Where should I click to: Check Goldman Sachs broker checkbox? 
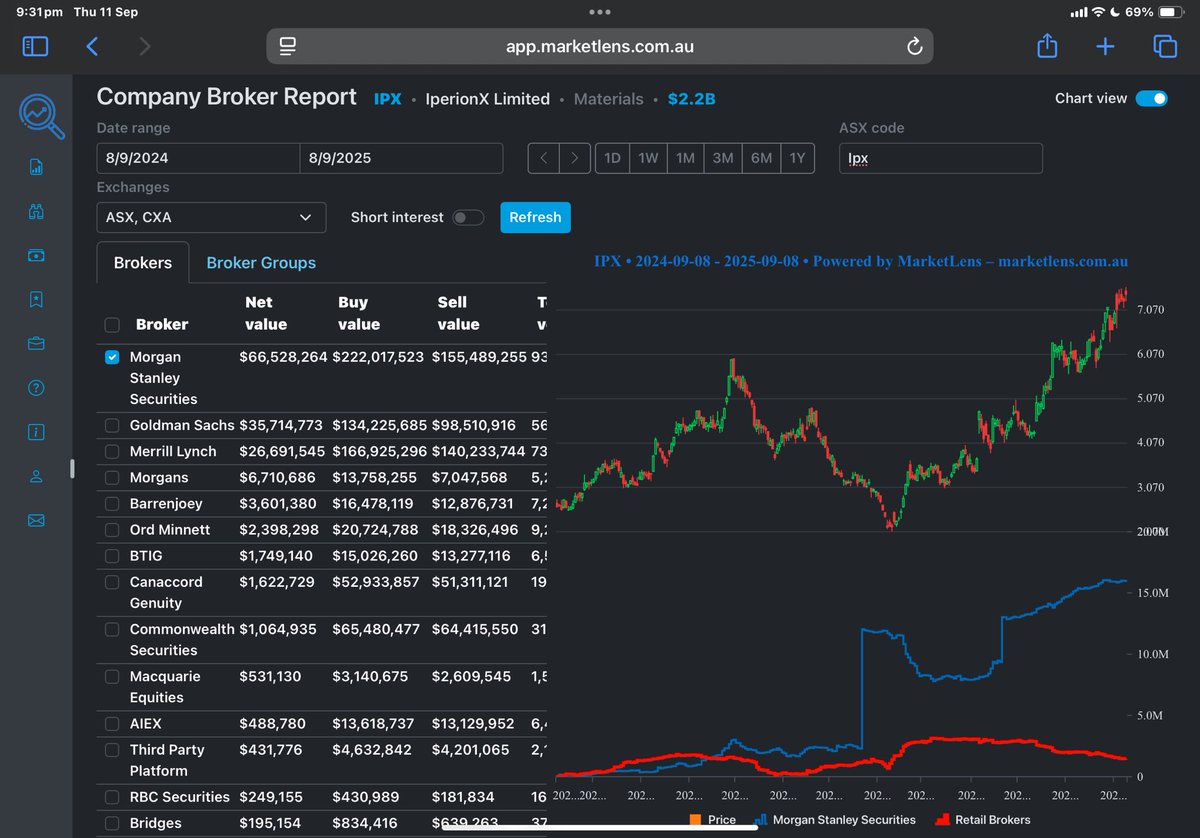pos(112,425)
